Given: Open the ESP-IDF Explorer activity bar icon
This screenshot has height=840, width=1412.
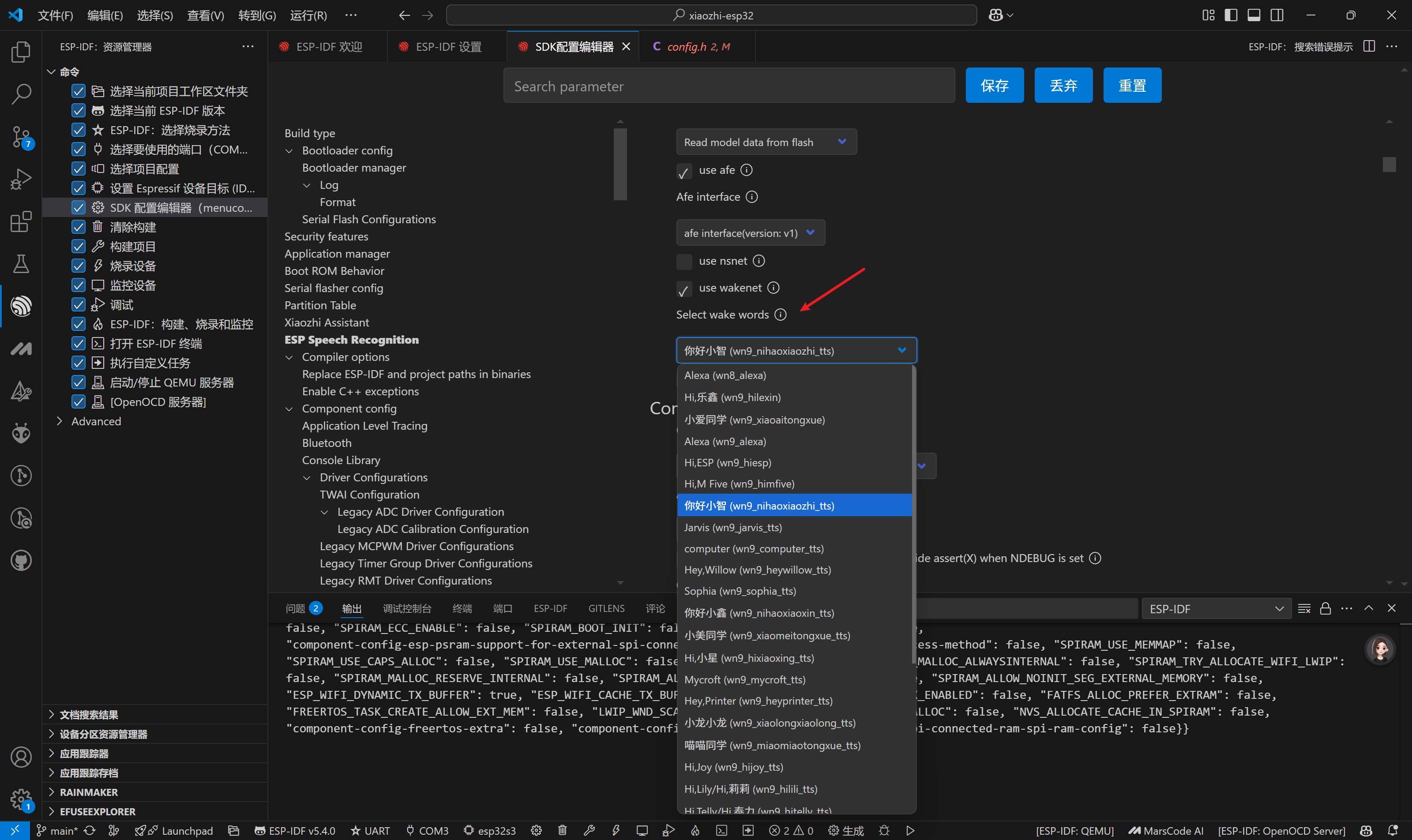Looking at the screenshot, I should 21,306.
